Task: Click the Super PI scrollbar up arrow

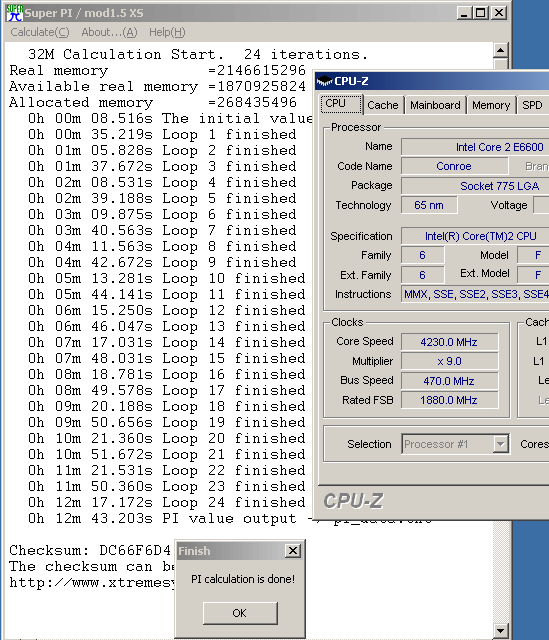Action: point(500,51)
